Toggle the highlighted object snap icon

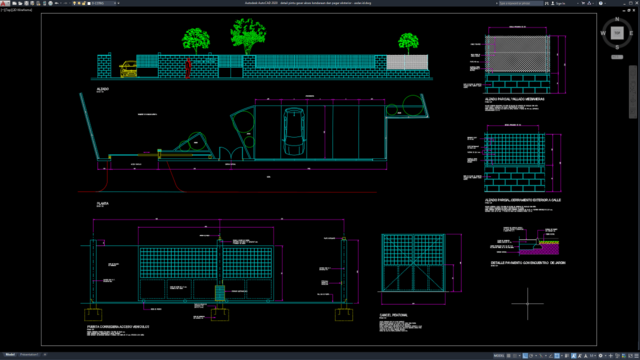tap(557, 356)
